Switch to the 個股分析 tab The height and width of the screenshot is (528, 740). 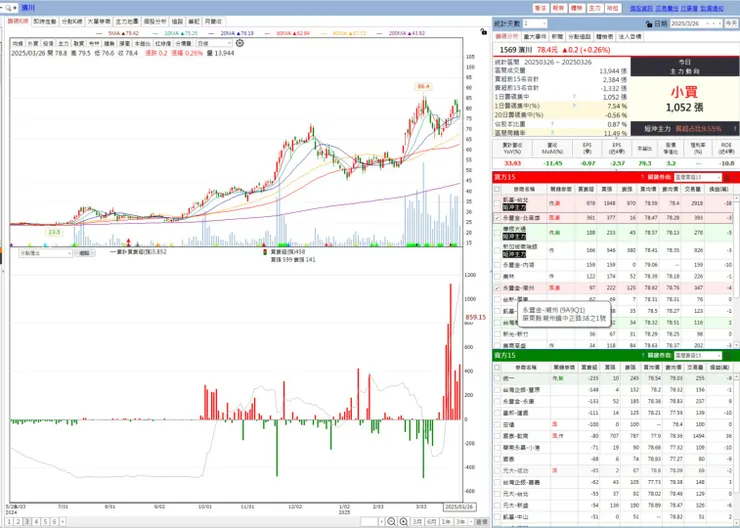coord(154,21)
